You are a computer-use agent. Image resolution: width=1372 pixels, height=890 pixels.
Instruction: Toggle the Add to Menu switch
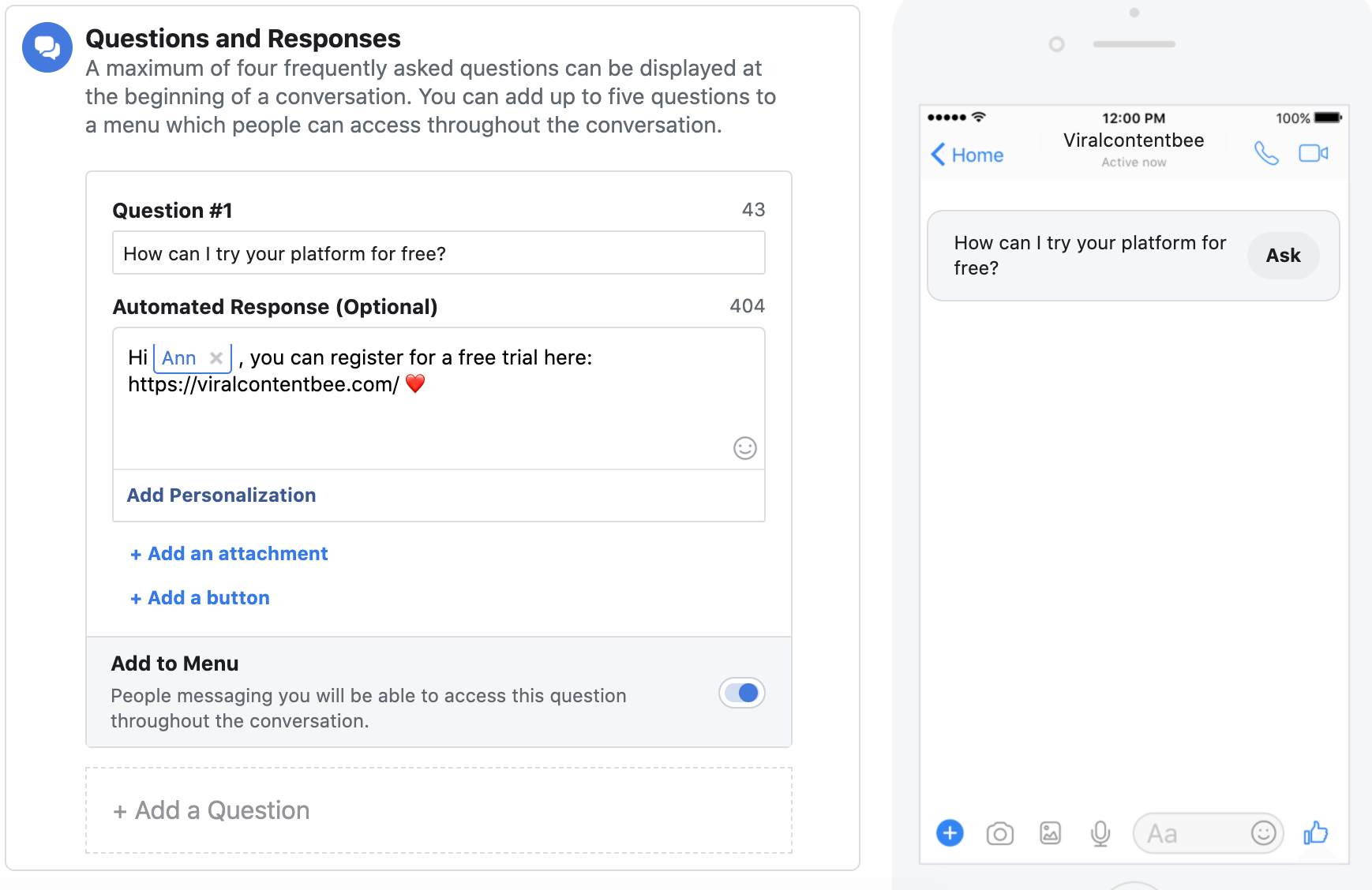[x=742, y=693]
